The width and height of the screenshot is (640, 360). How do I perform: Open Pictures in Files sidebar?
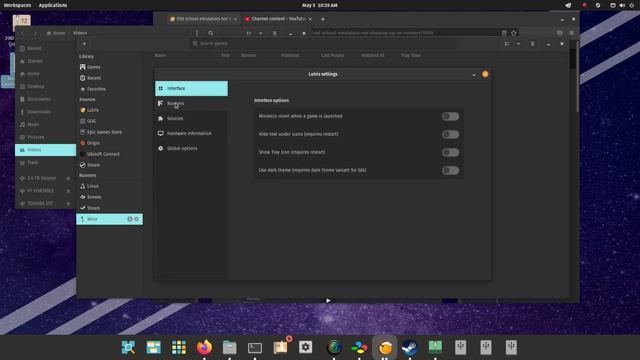[x=45, y=137]
